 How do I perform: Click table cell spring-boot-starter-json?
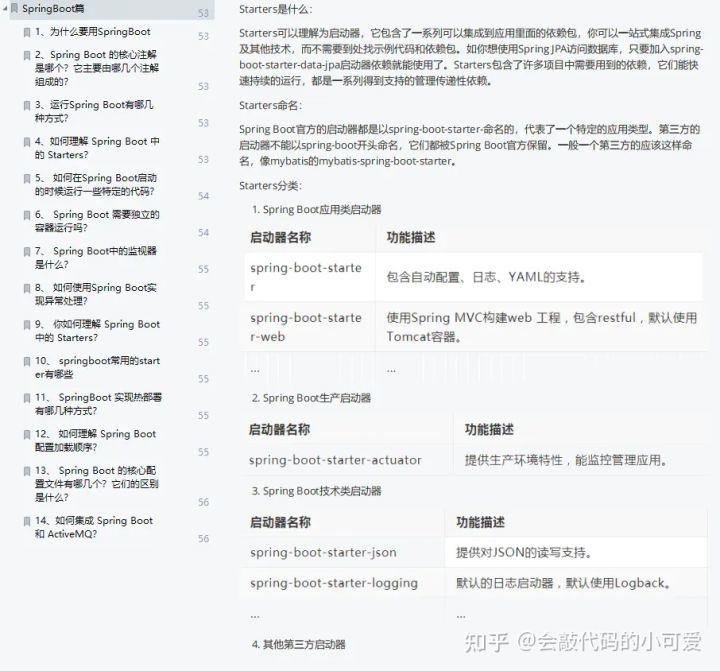323,553
